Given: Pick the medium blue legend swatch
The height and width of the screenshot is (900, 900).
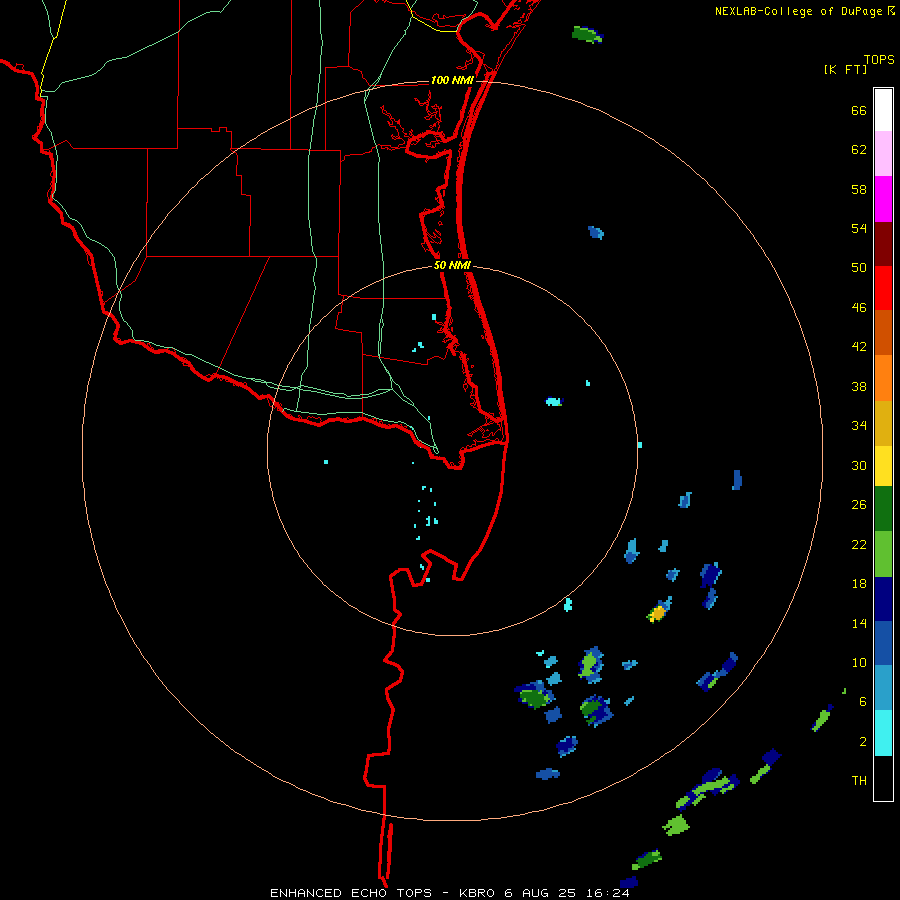Looking at the screenshot, I should point(883,643).
